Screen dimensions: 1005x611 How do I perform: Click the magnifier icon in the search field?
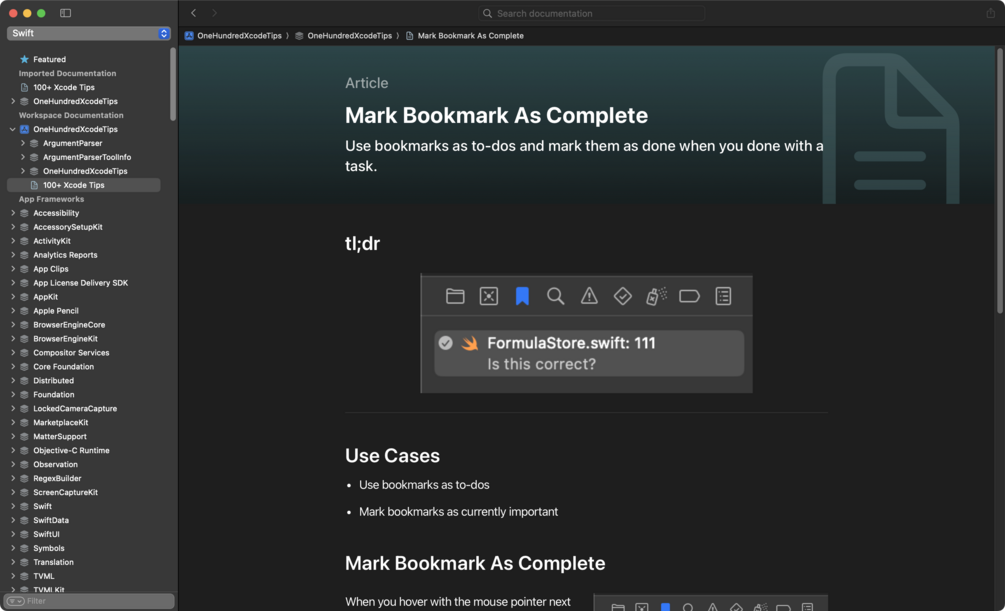[488, 13]
